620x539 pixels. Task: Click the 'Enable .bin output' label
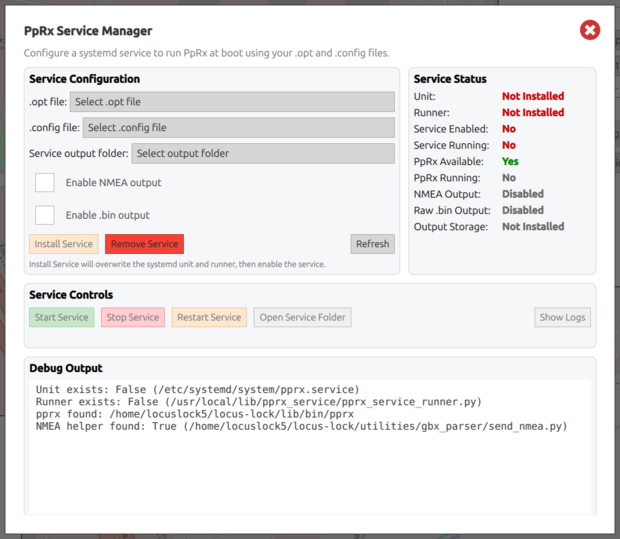(x=108, y=215)
